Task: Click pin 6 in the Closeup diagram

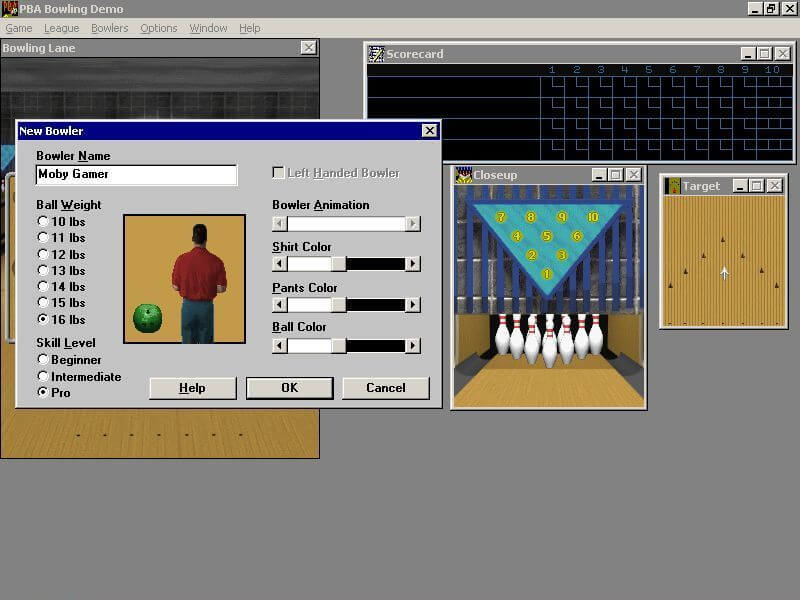Action: [577, 236]
